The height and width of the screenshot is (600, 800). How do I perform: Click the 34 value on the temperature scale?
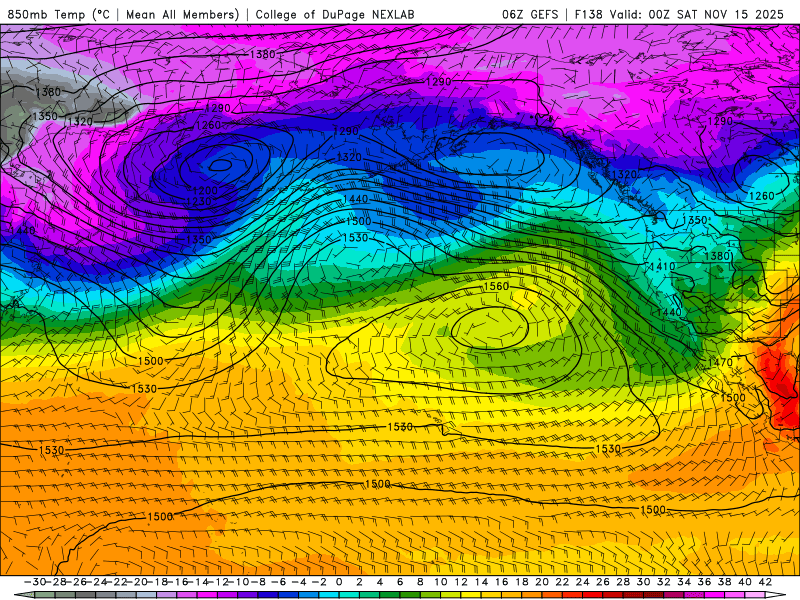pos(684,582)
